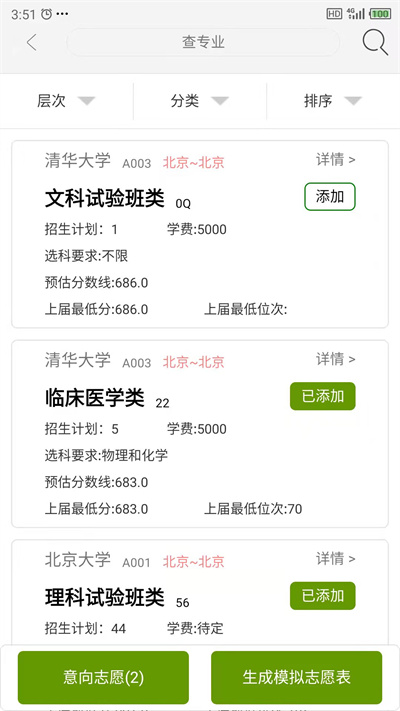The image size is (400, 711).
Task: Tap the battery indicator icon
Action: point(380,14)
